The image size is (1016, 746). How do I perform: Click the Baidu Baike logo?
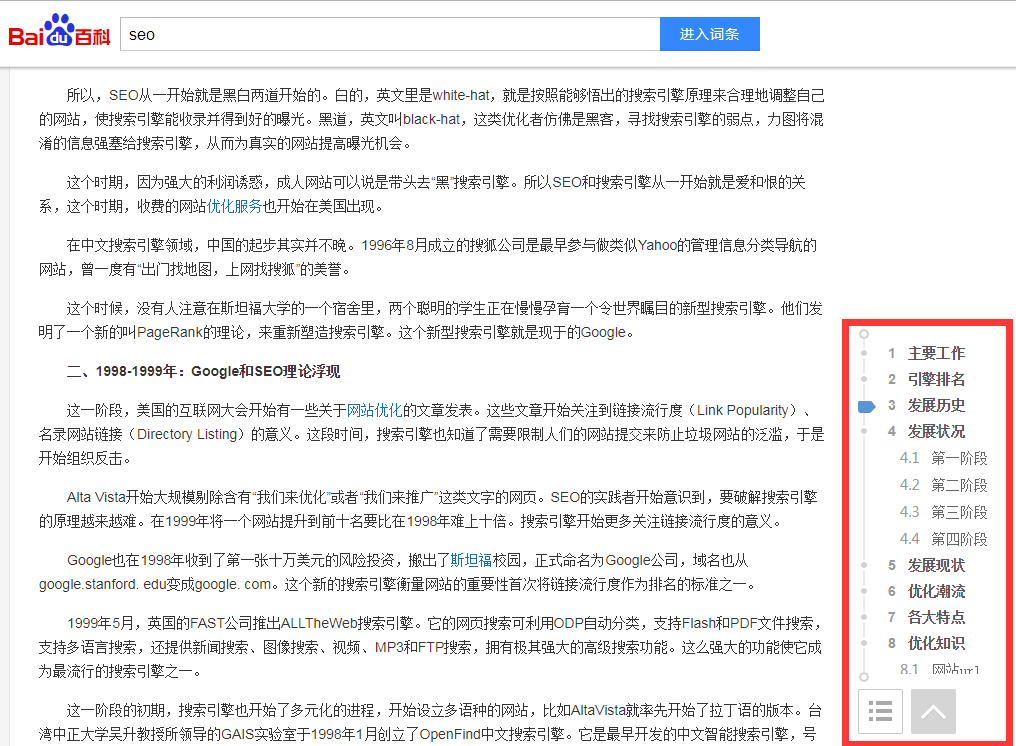[x=59, y=31]
